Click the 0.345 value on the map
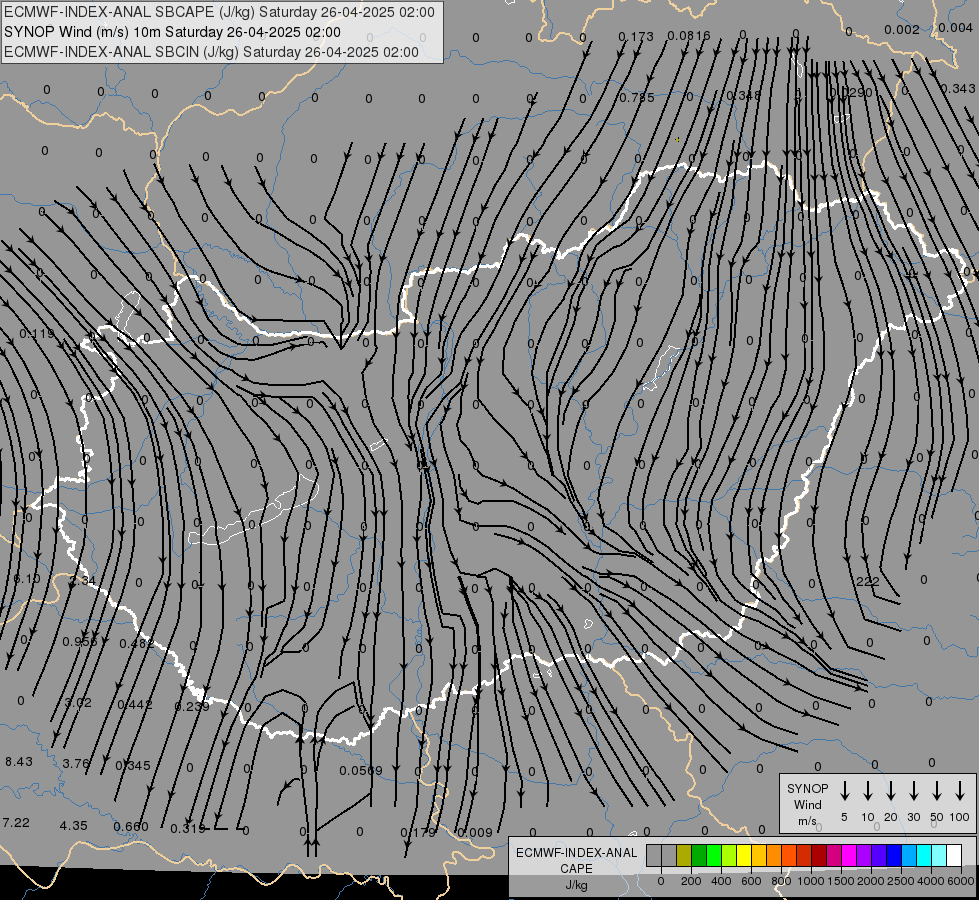This screenshot has height=900, width=979. pyautogui.click(x=133, y=765)
